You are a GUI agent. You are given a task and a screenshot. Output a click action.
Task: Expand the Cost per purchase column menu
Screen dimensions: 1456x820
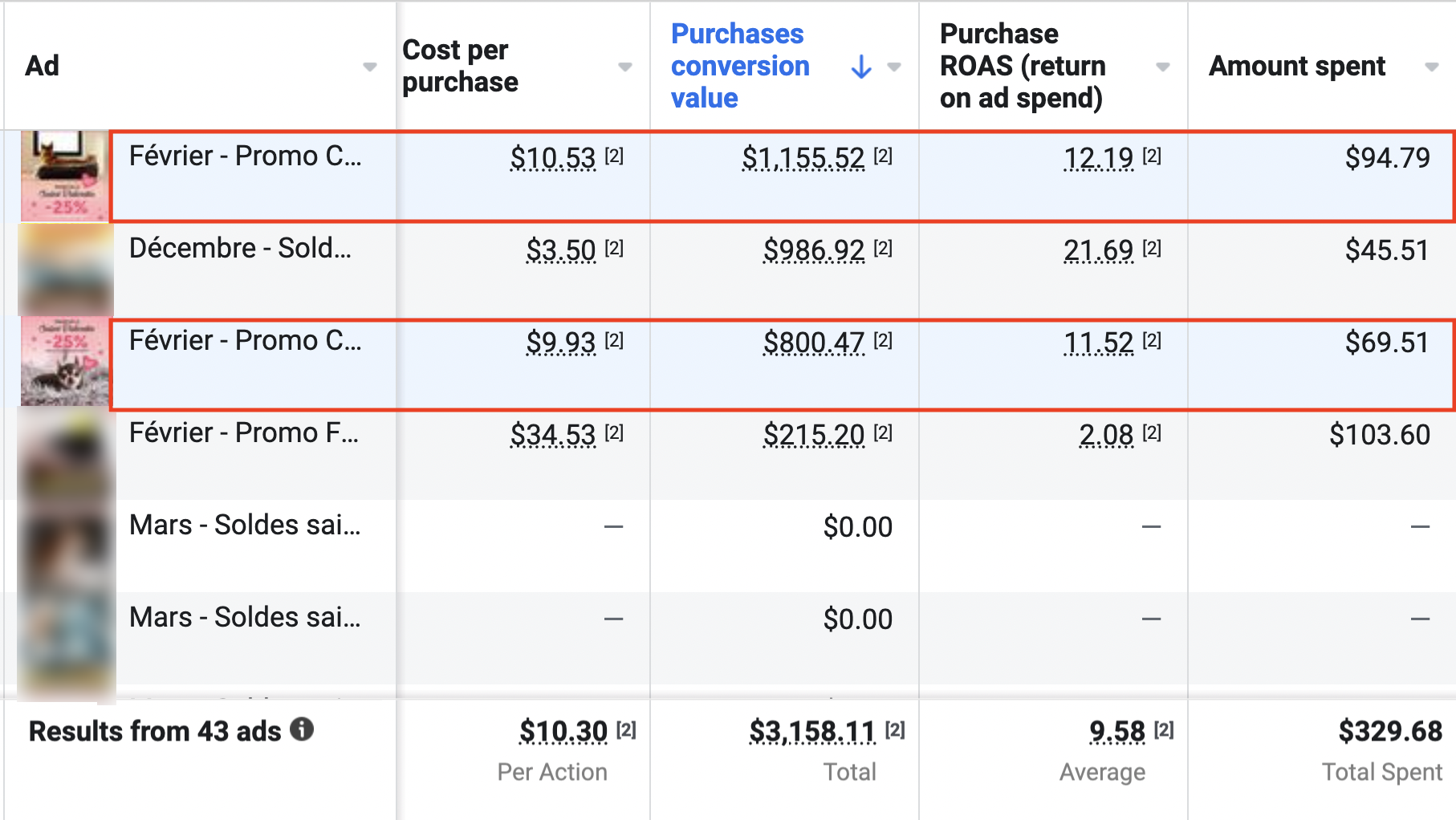pyautogui.click(x=624, y=67)
